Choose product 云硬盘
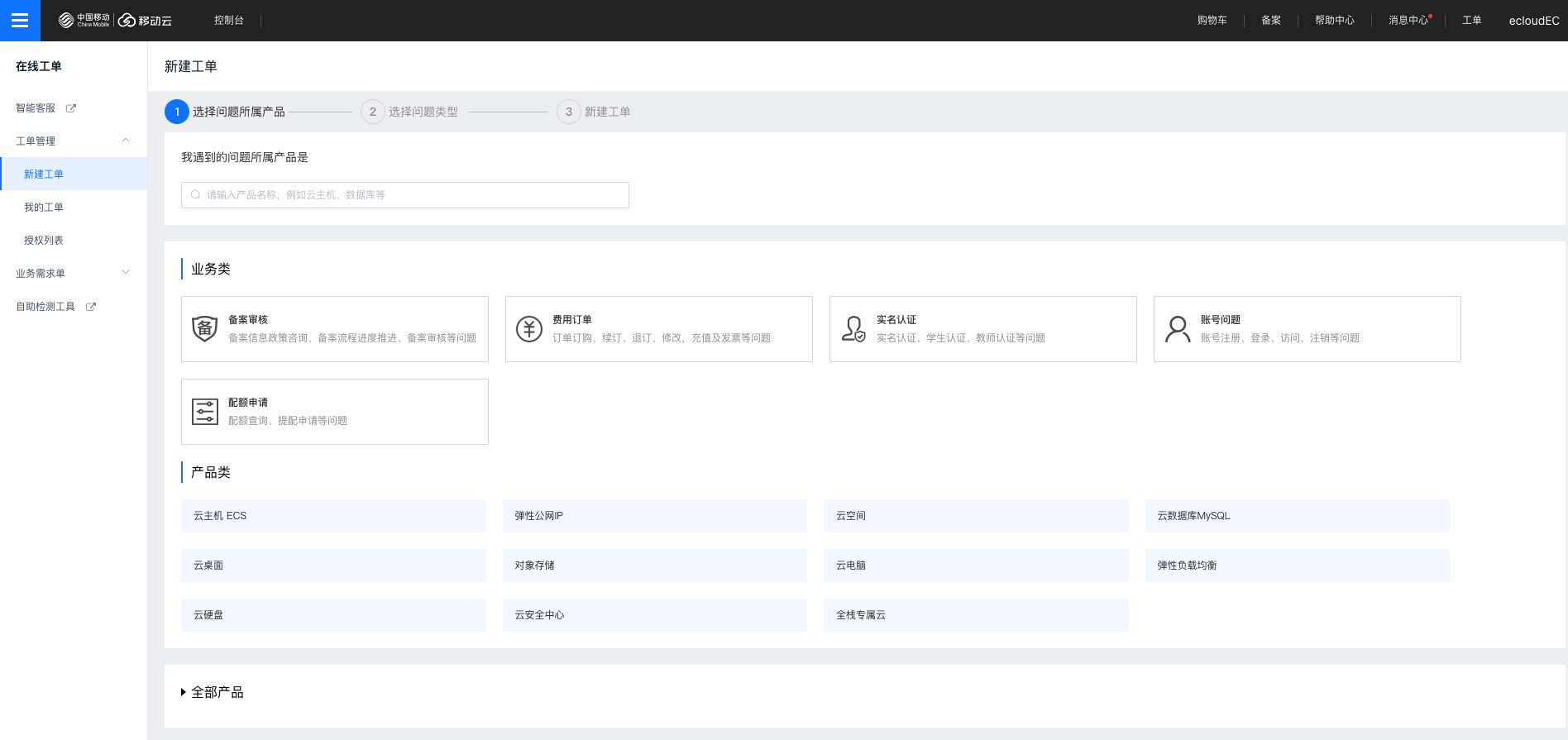 (x=333, y=615)
